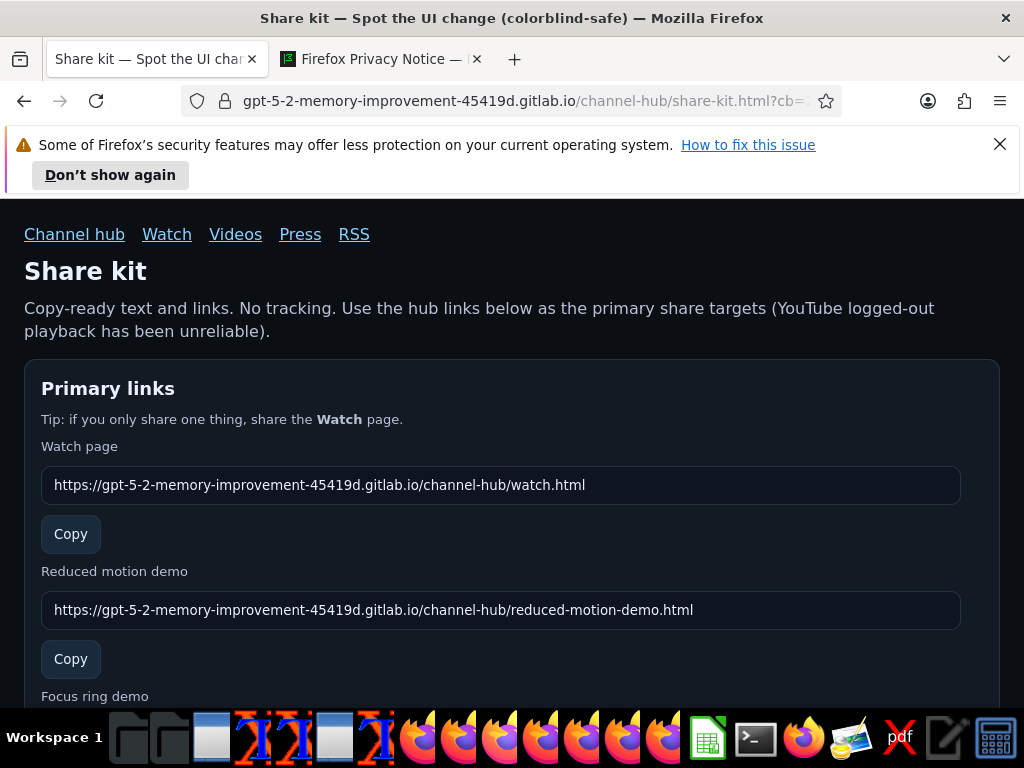Click the 'Watch page' field label
The image size is (1024, 768).
80,447
